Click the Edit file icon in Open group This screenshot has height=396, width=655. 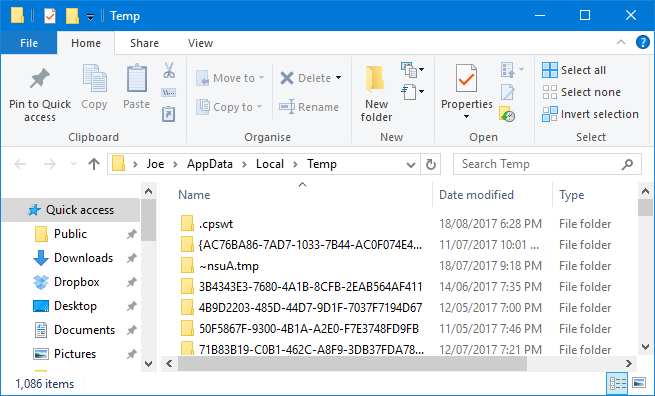(508, 92)
